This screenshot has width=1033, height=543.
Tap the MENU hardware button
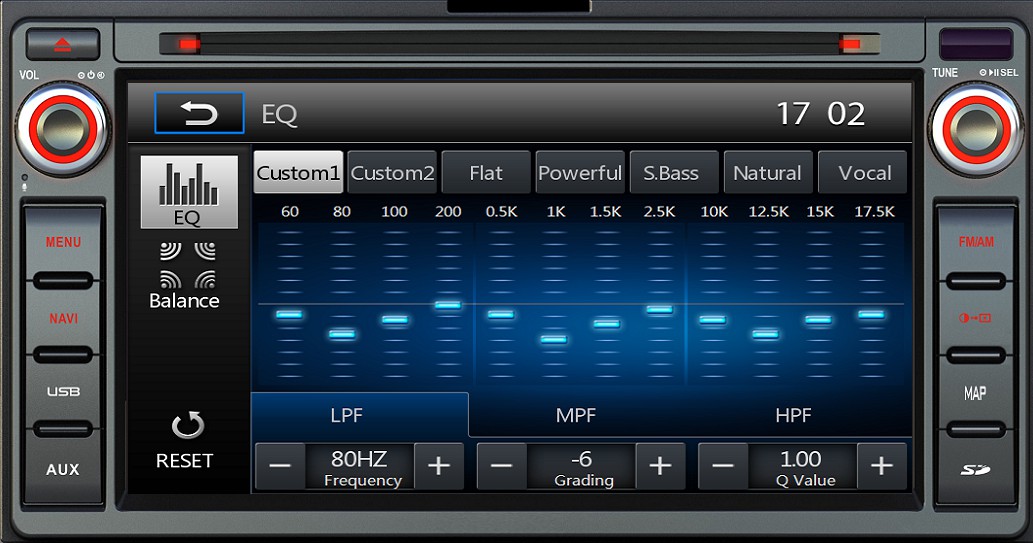63,243
